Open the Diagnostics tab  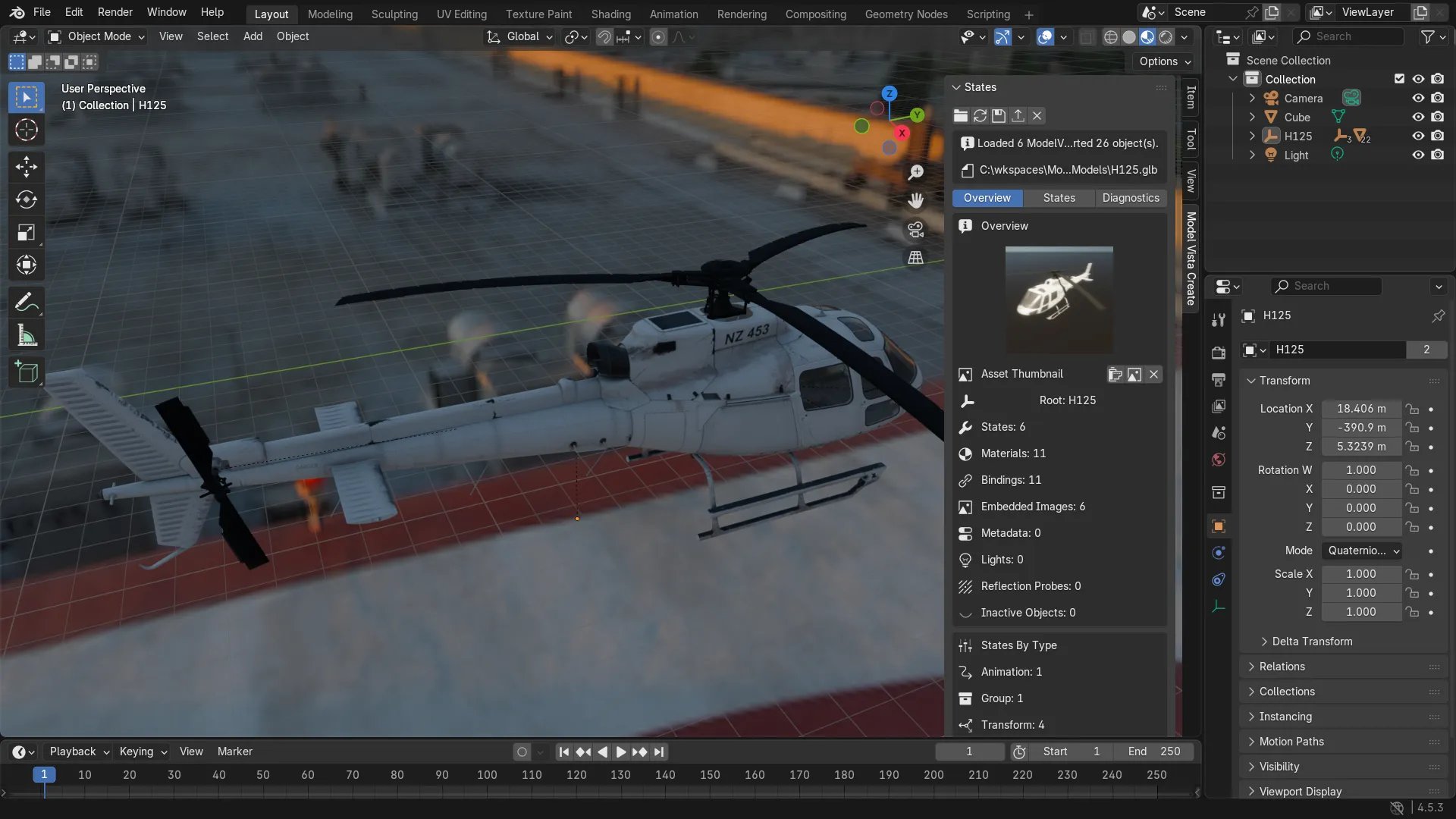(x=1131, y=198)
